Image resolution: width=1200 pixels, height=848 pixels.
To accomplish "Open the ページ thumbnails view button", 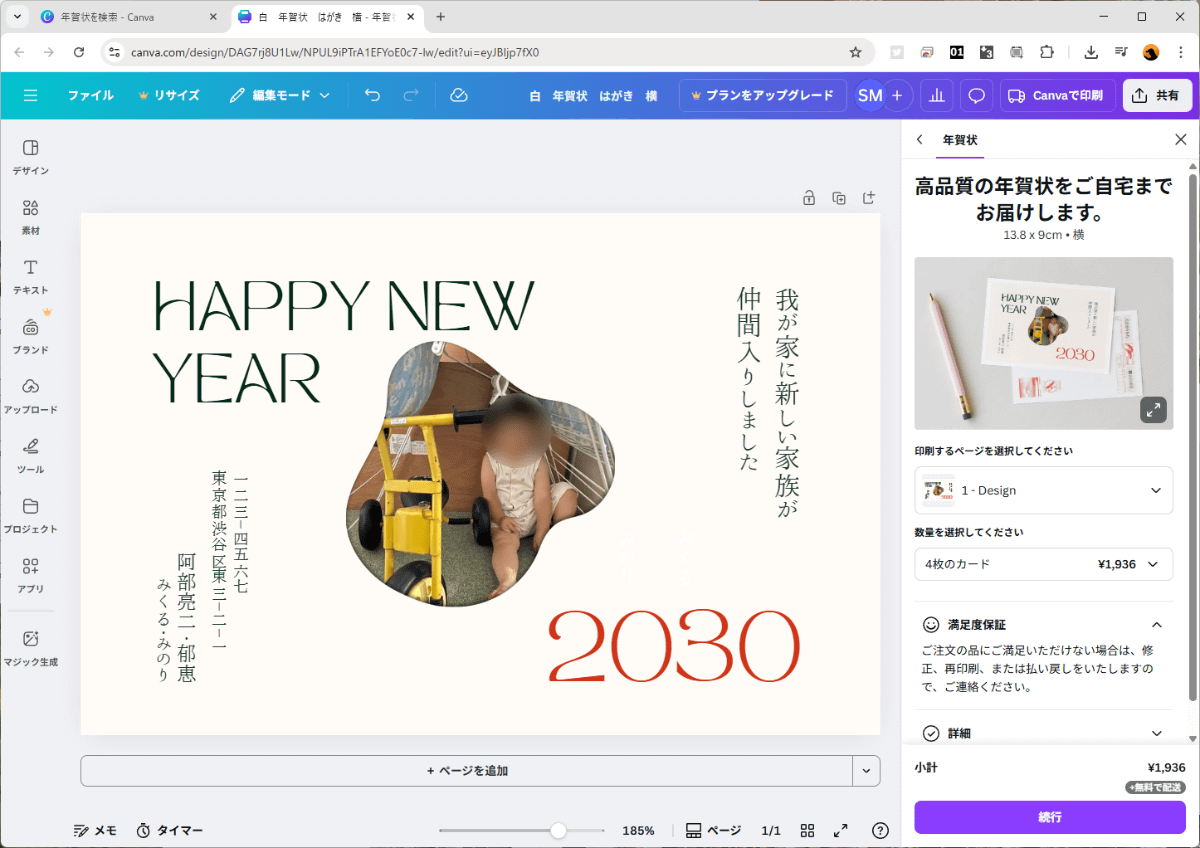I will pos(714,830).
